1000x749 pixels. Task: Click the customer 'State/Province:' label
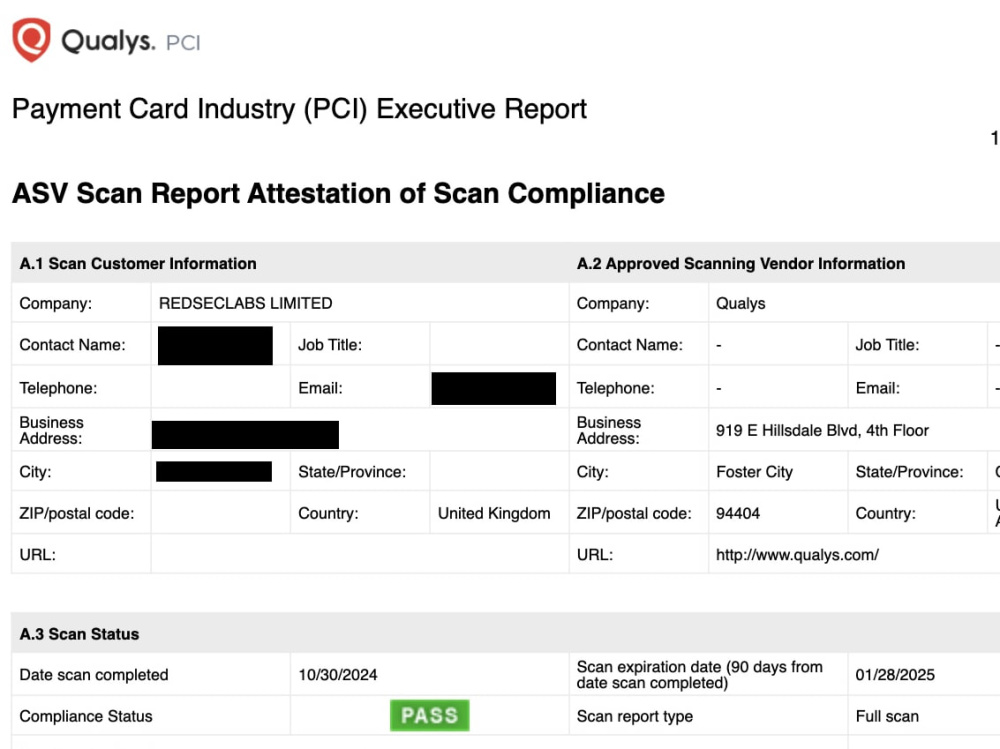352,472
